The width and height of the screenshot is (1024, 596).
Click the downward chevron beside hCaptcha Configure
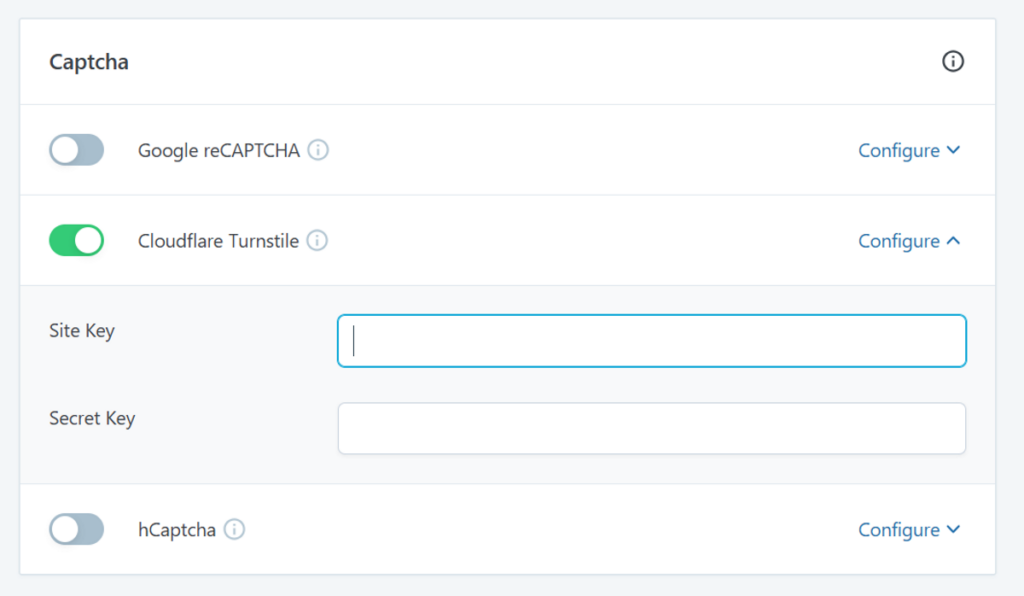[952, 530]
